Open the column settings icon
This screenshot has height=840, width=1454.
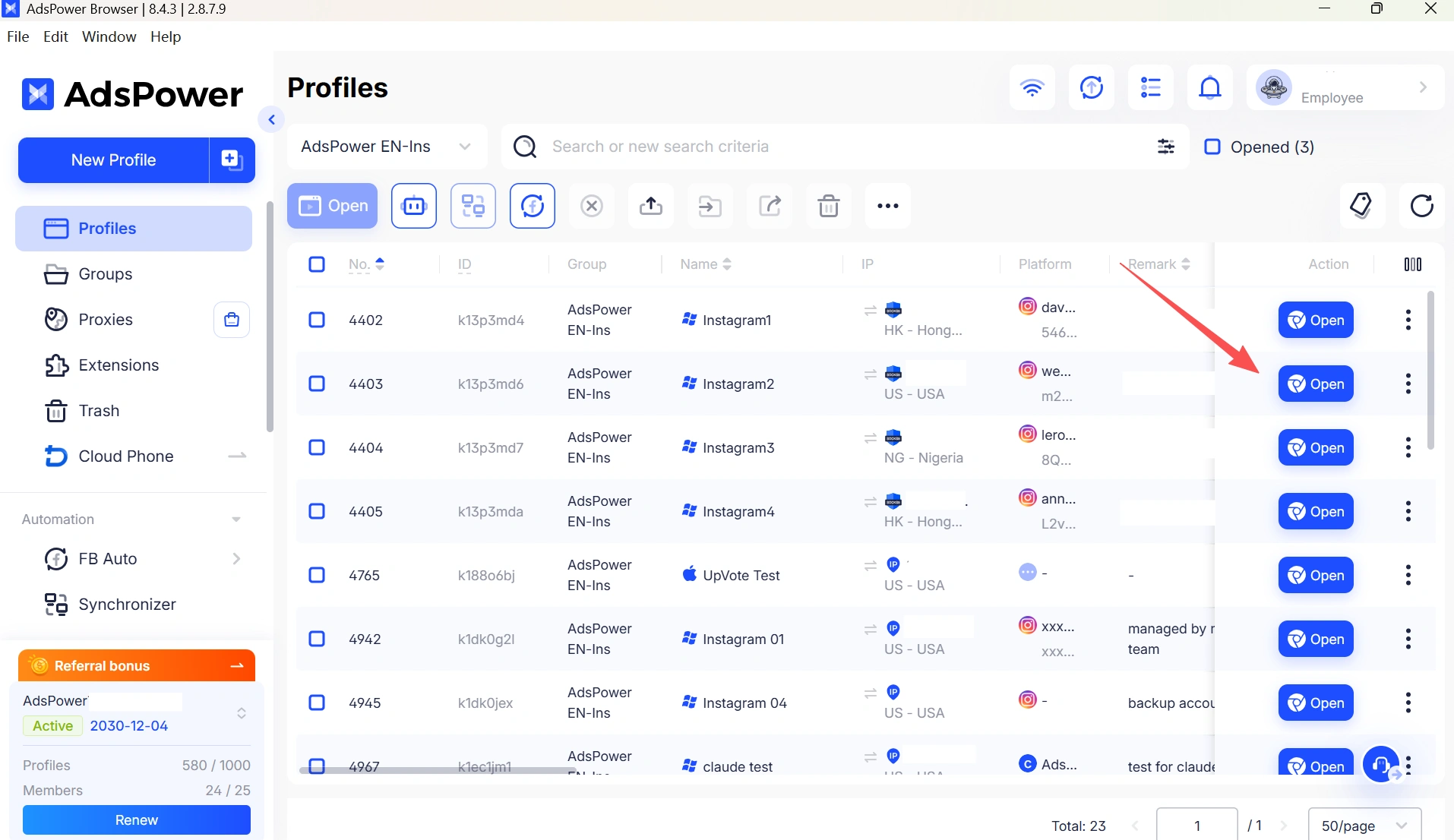(1413, 264)
